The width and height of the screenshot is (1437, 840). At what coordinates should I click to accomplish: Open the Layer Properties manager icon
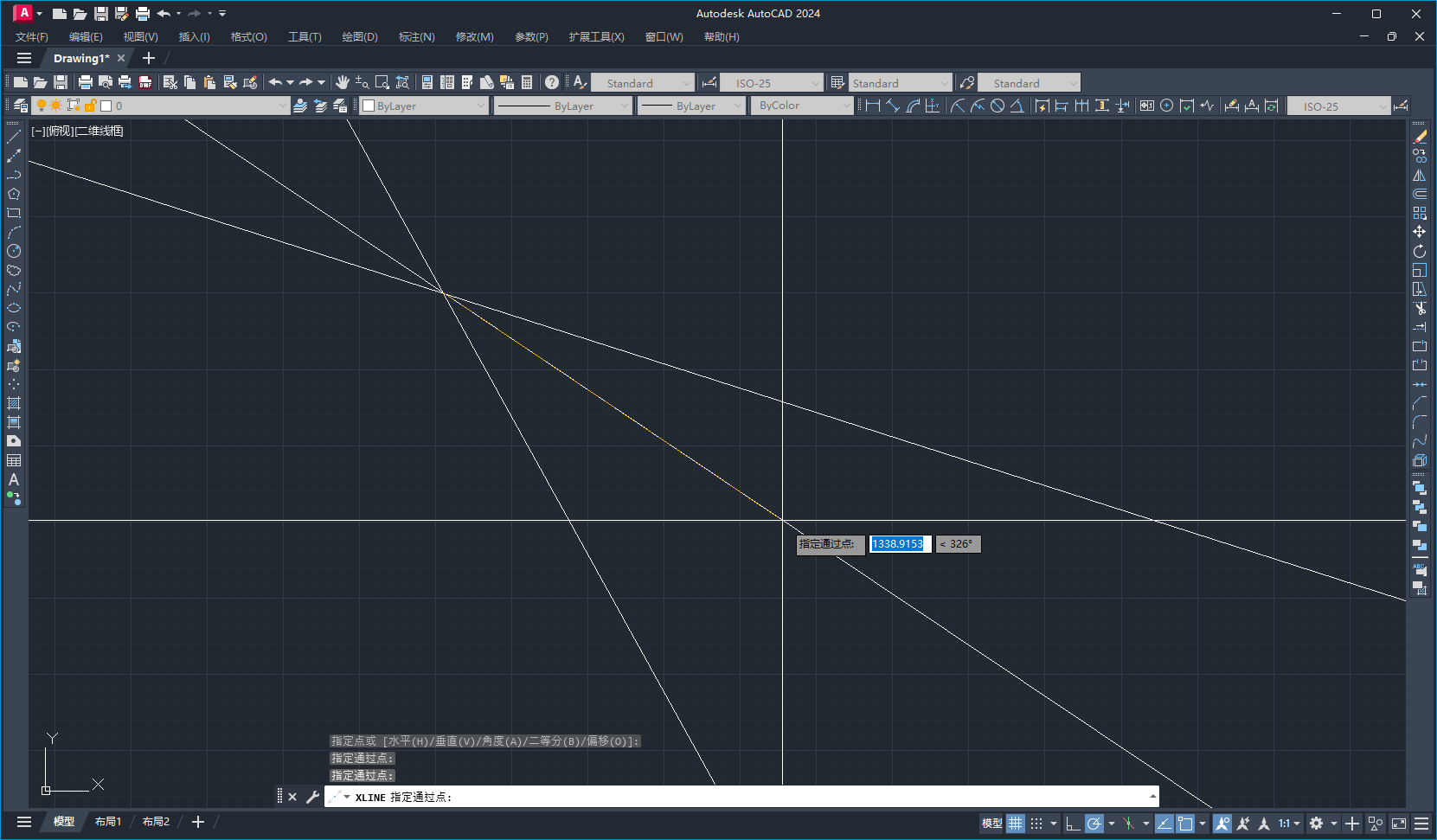pos(20,106)
